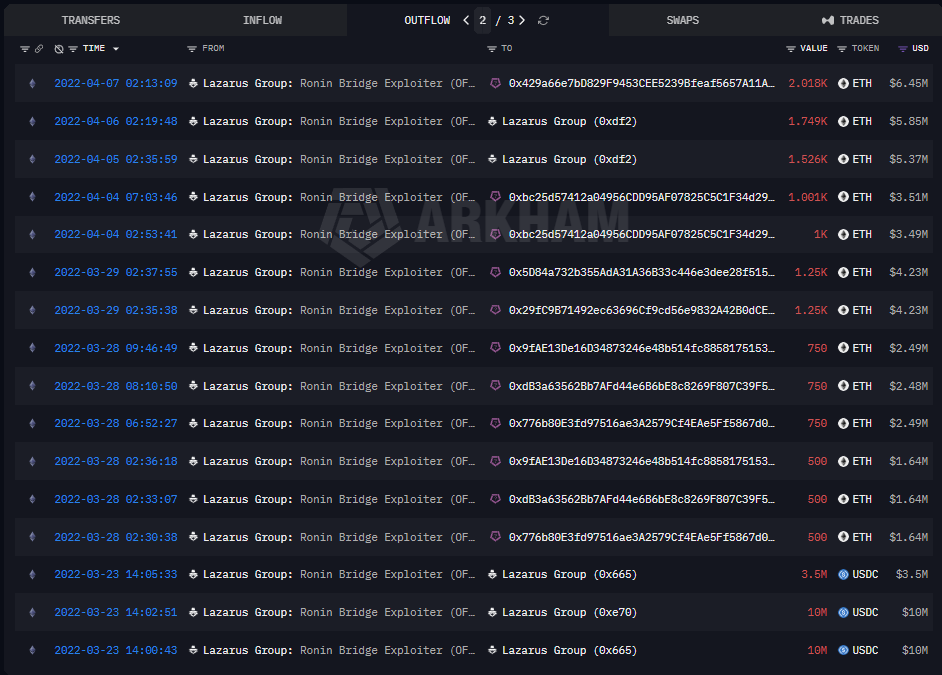
Task: Click Ethereum chain icon on 2022-03-28 09:46:49 row
Action: tap(32, 348)
